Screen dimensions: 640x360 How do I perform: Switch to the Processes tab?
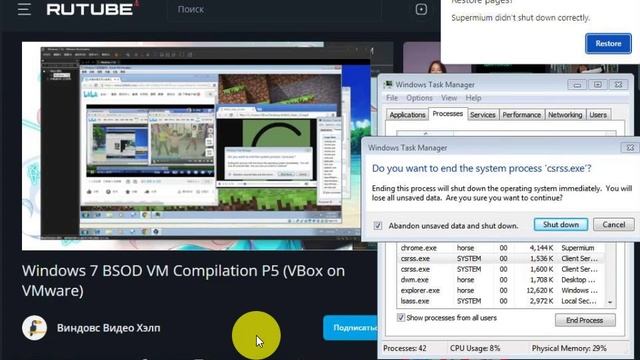coord(448,114)
